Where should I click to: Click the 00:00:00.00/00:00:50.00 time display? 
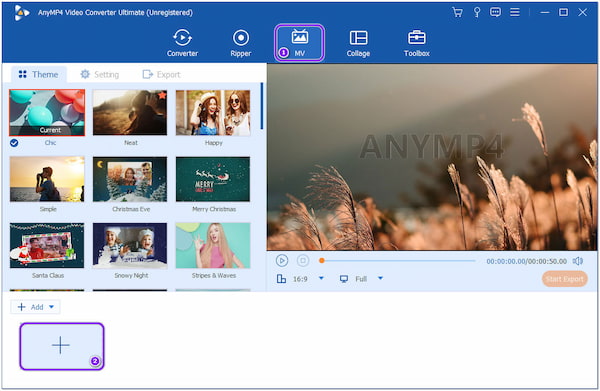coord(527,261)
